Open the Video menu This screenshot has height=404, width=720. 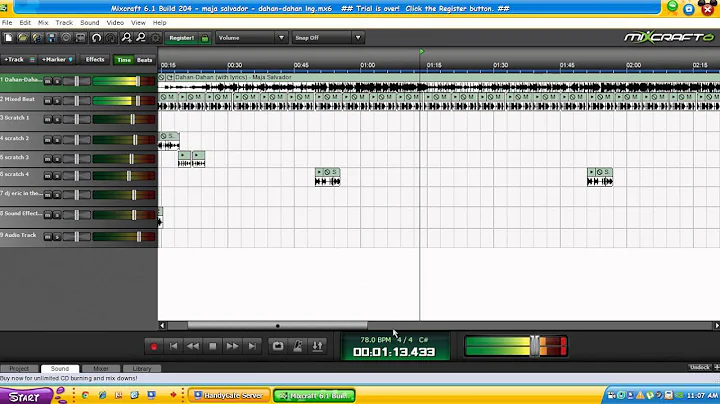(x=115, y=22)
